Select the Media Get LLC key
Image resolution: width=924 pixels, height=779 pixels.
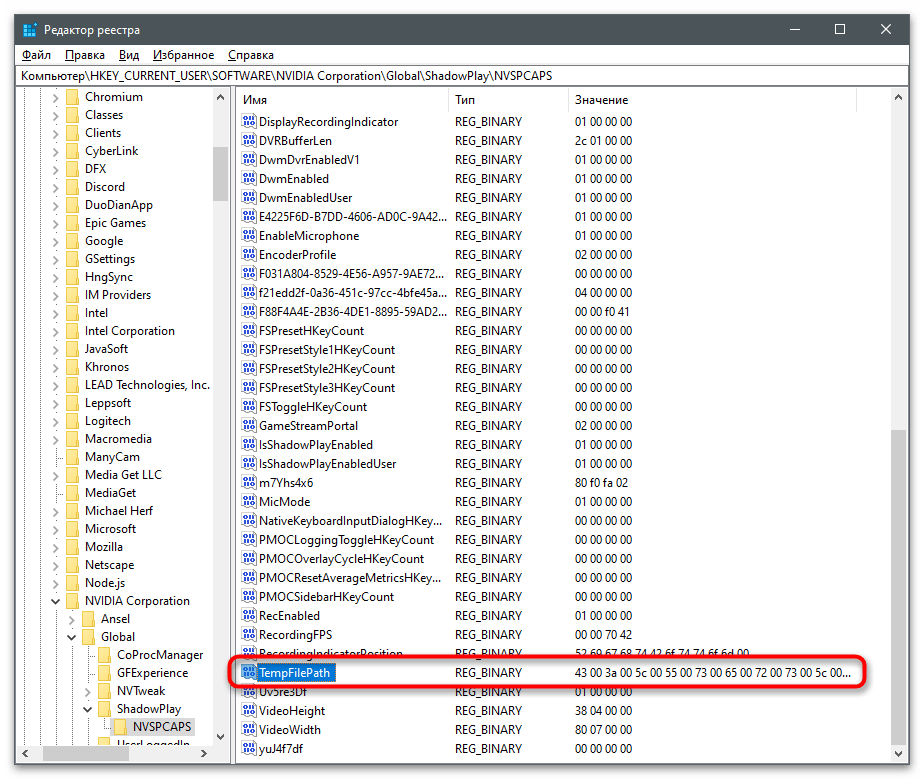(123, 475)
